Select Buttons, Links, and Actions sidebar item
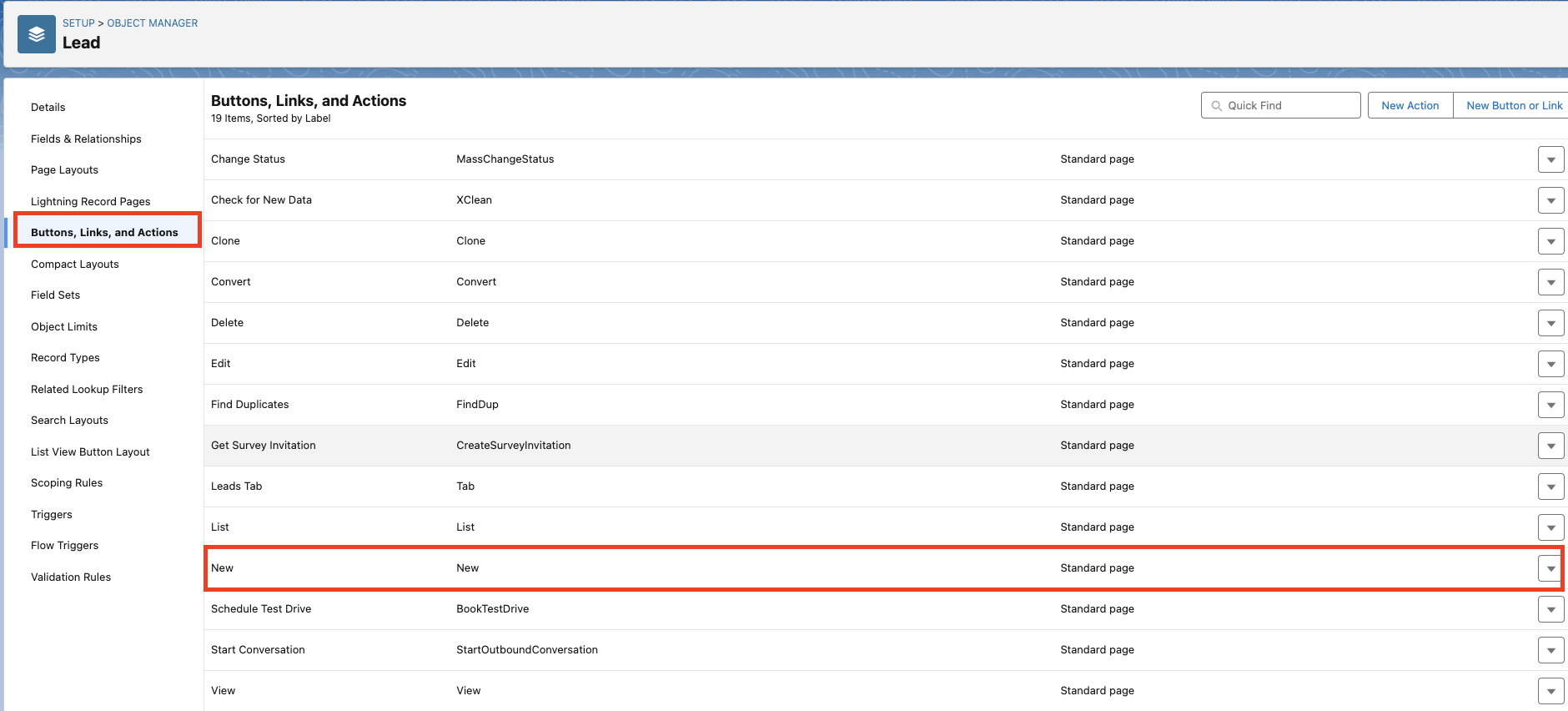 [x=104, y=233]
